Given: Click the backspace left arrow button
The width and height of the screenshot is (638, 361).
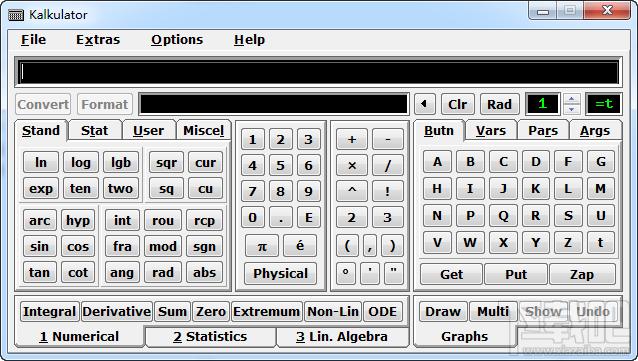Looking at the screenshot, I should [425, 104].
